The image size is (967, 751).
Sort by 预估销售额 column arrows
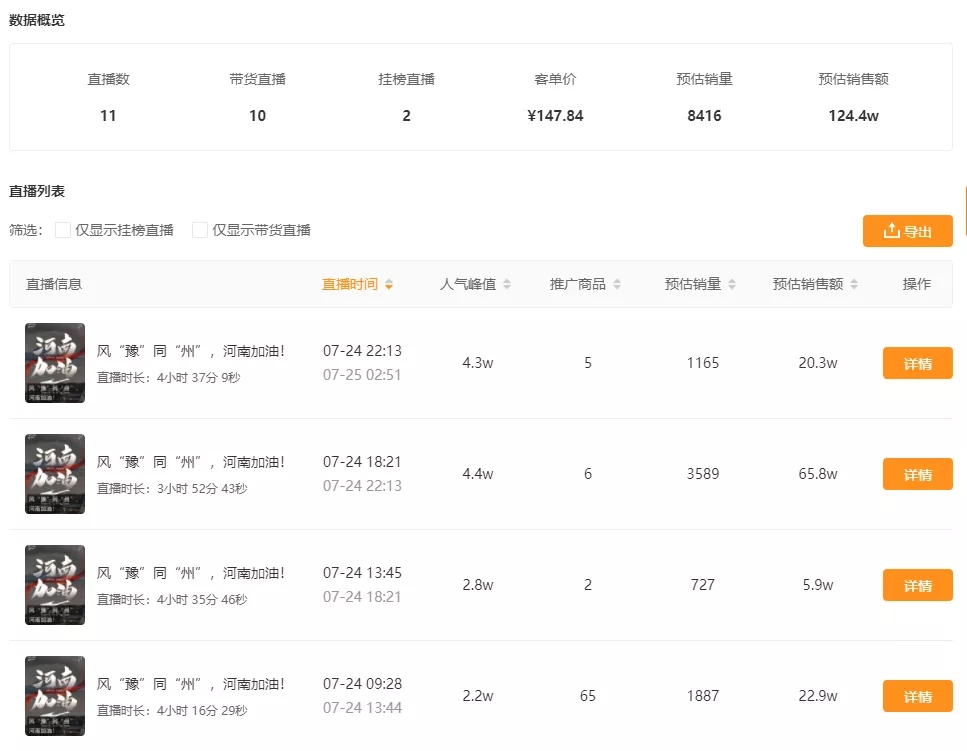(x=854, y=284)
